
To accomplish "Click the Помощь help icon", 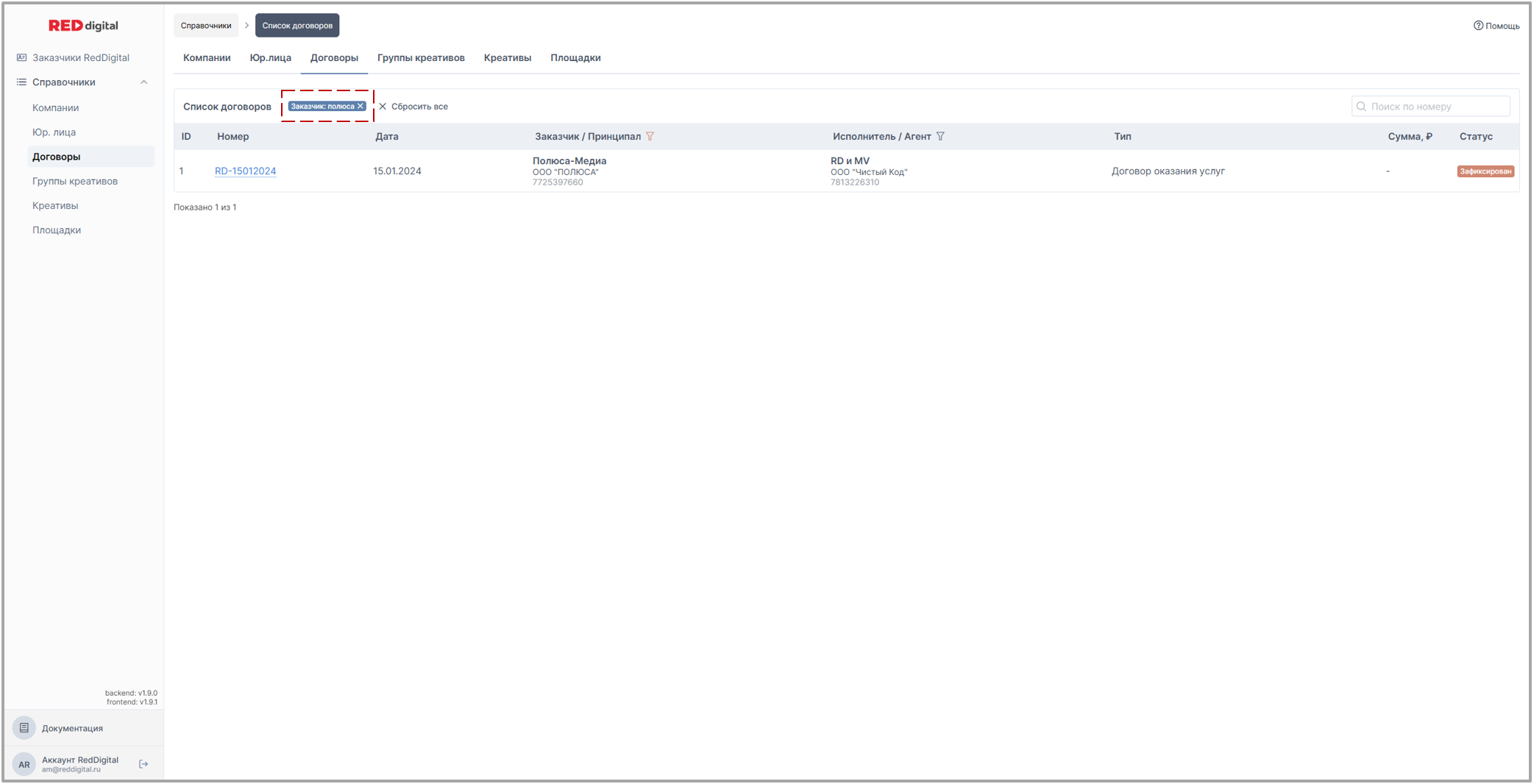I will coord(1478,26).
